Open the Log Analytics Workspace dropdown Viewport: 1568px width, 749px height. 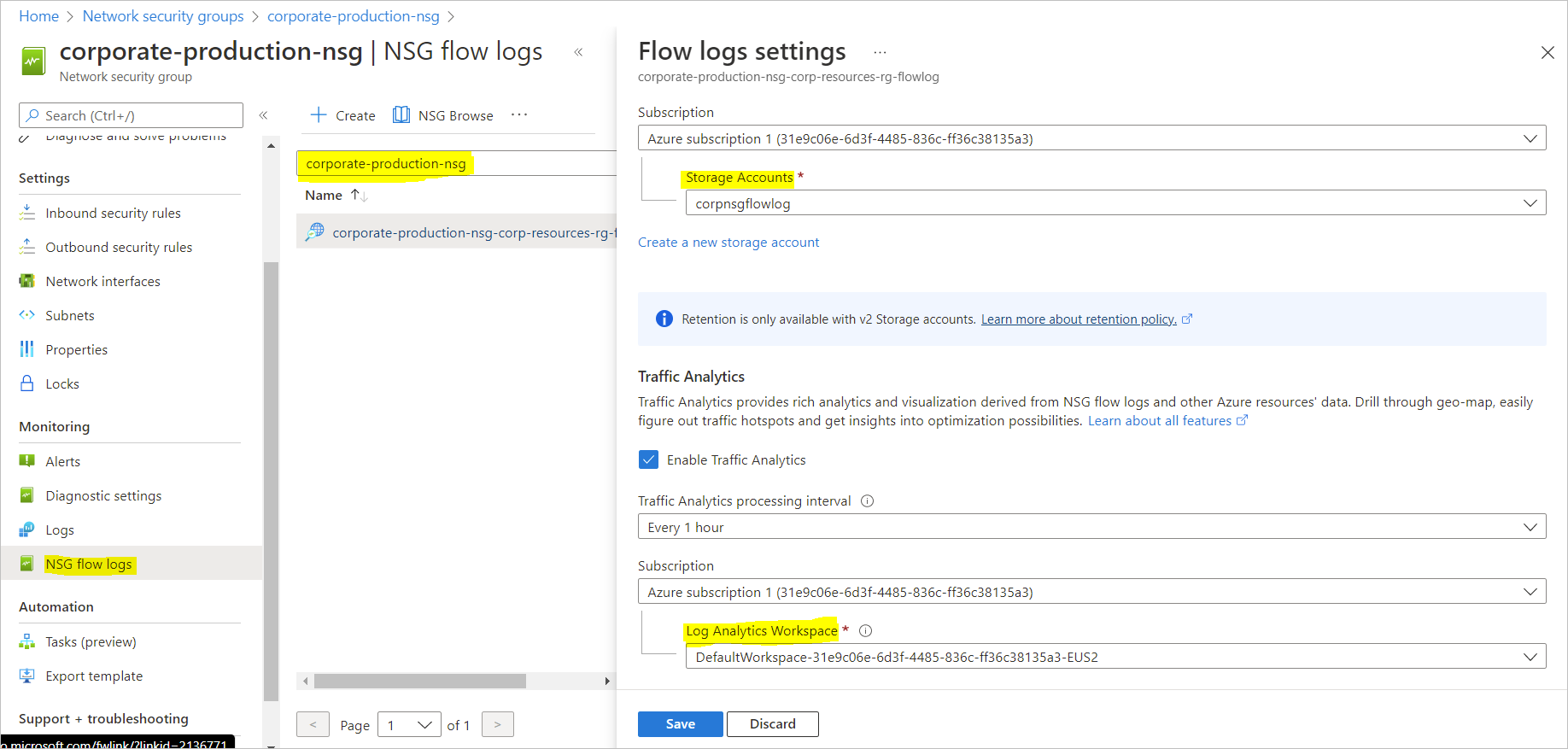pos(1115,657)
